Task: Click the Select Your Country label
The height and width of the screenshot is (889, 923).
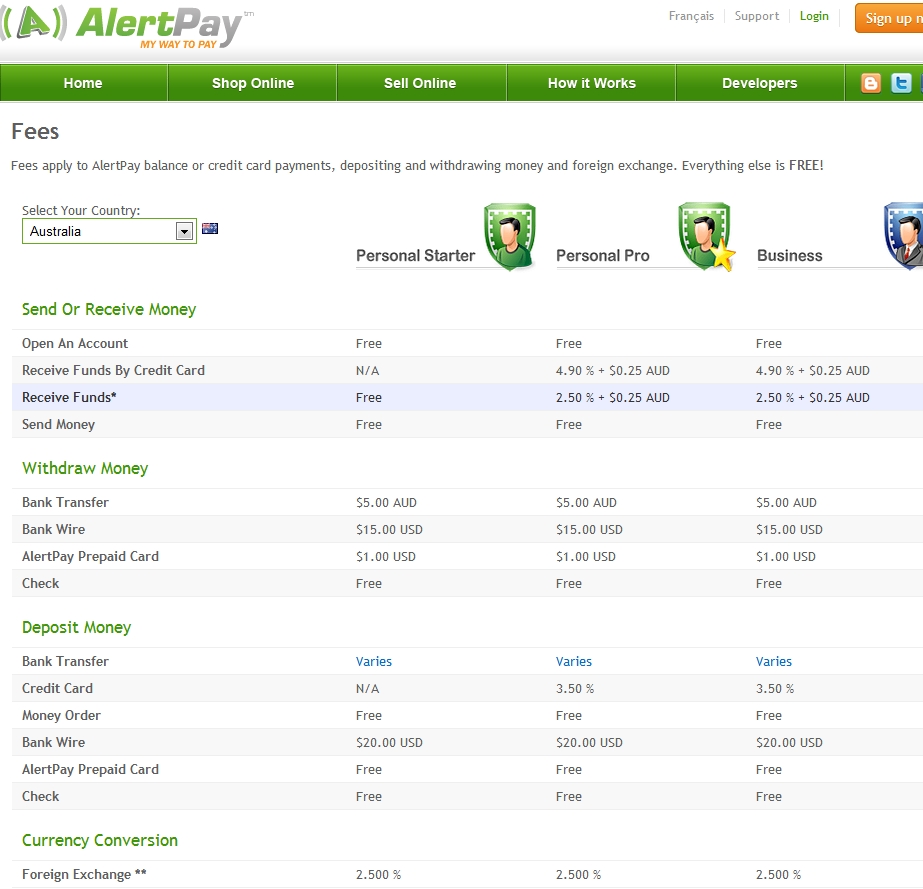Action: pyautogui.click(x=81, y=210)
